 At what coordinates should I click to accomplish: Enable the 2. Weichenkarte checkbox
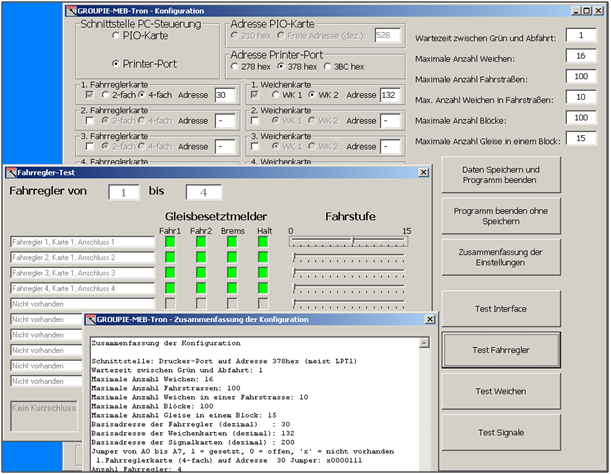(x=255, y=120)
